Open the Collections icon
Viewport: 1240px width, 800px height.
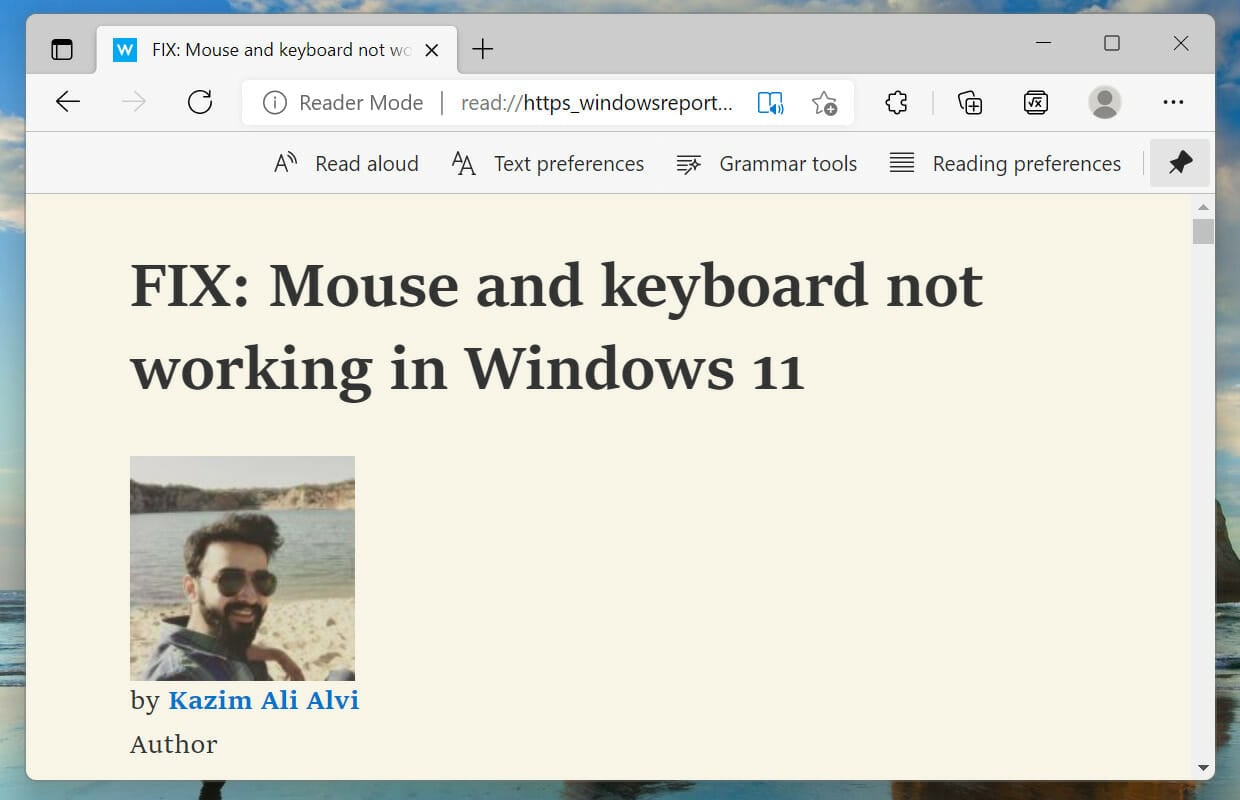click(970, 102)
